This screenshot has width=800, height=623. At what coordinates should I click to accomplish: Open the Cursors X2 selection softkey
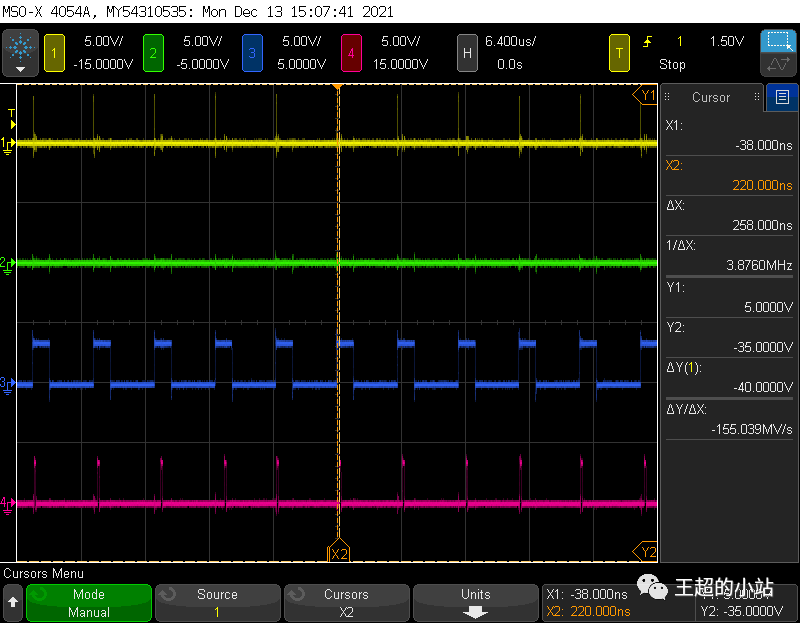[x=346, y=602]
